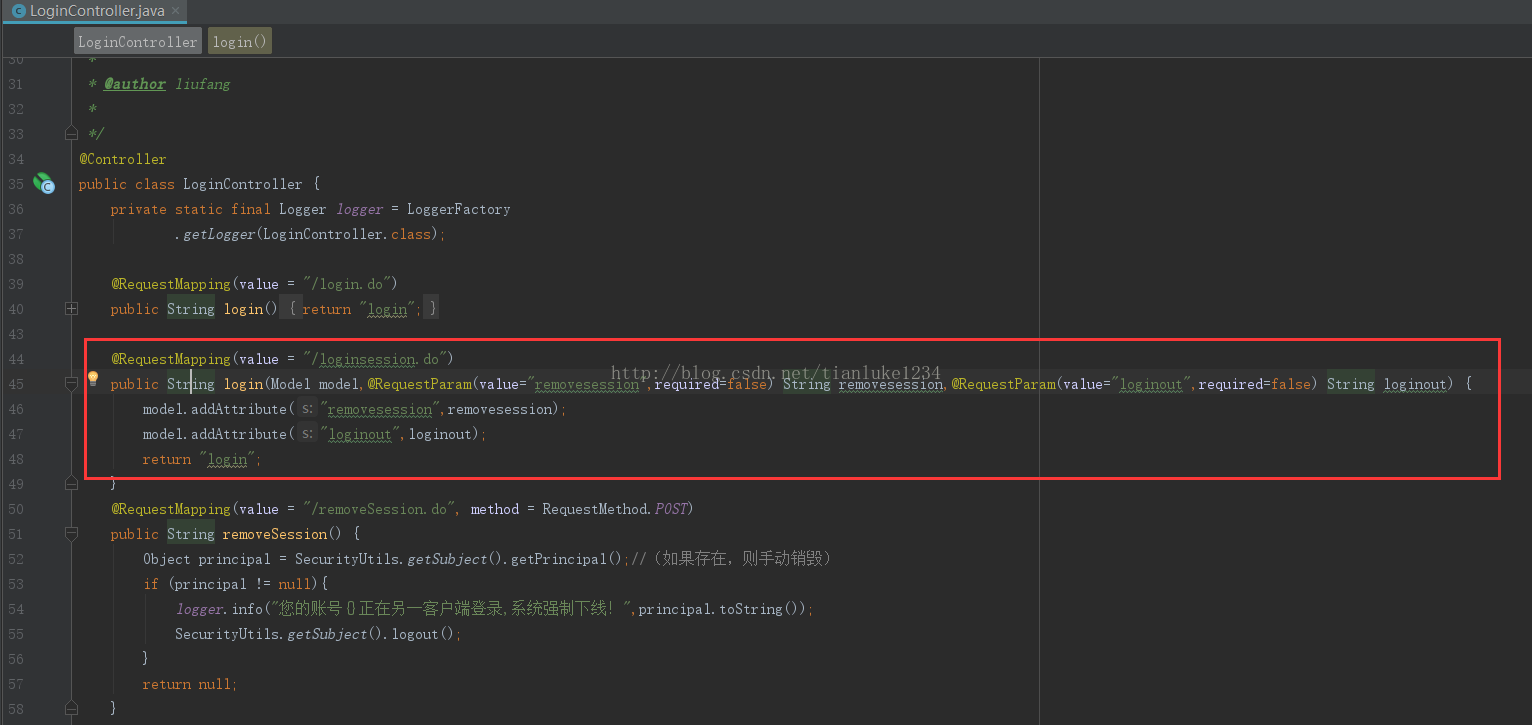
Task: Click the "/removeSession.do" mapping string
Action: [x=385, y=509]
